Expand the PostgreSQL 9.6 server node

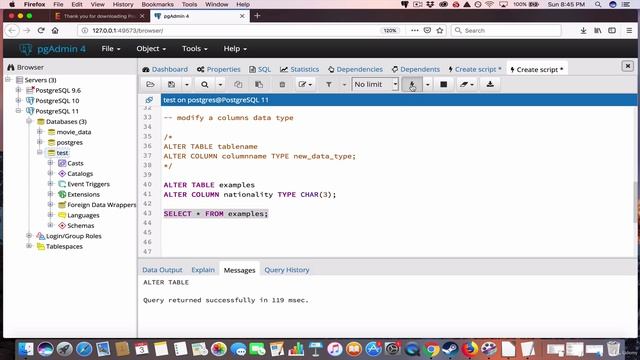pyautogui.click(x=18, y=90)
